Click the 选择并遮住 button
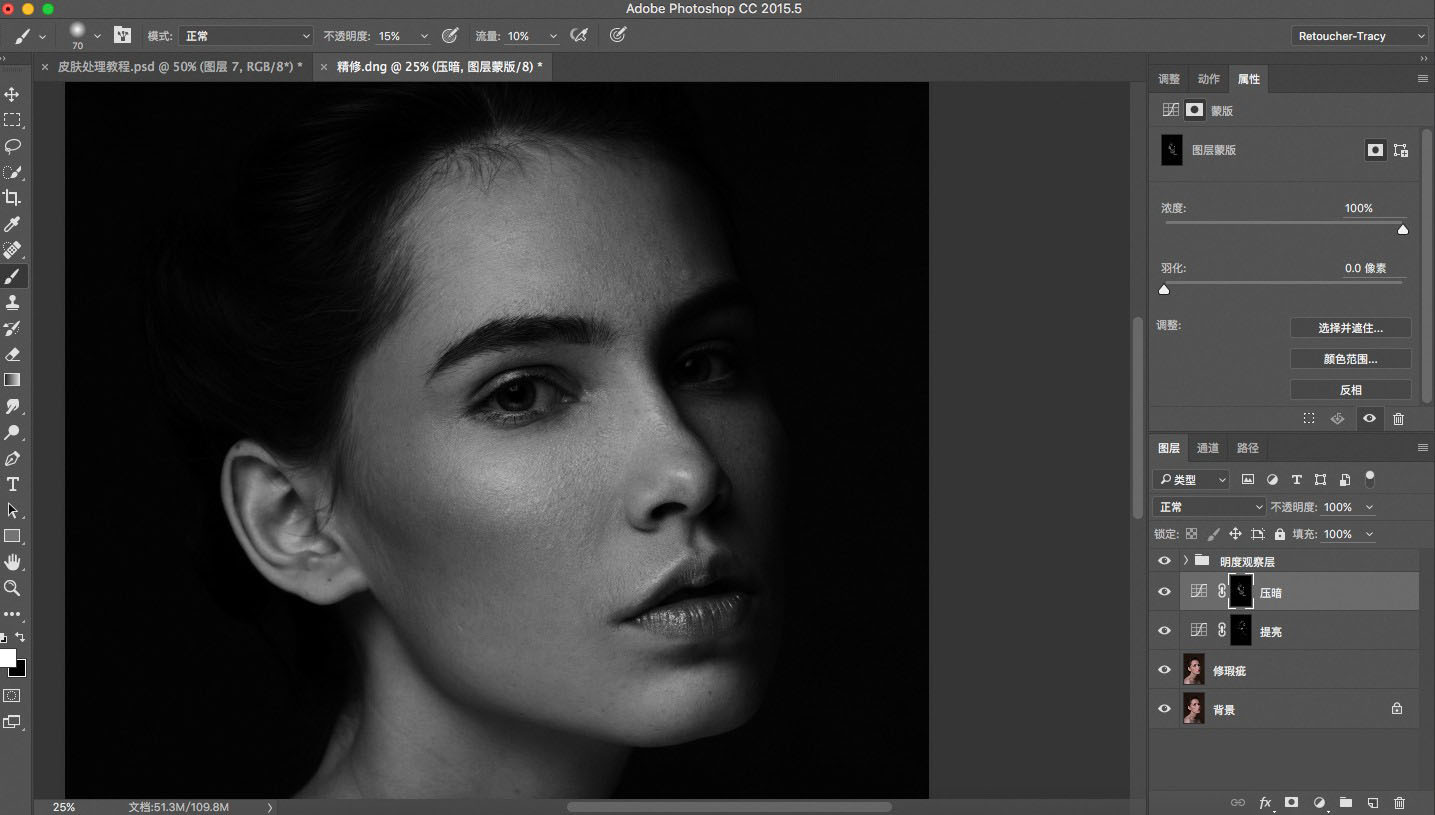This screenshot has height=815, width=1435. click(1350, 328)
